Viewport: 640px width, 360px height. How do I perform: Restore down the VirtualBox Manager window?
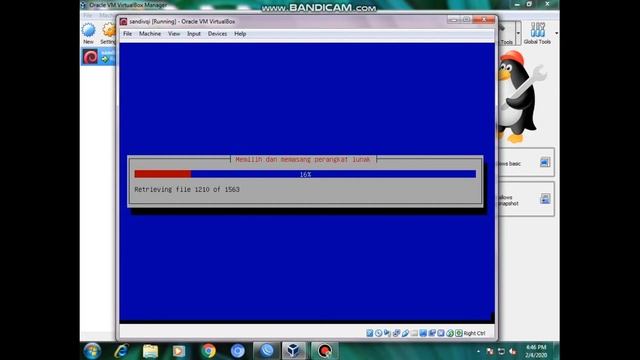point(529,4)
